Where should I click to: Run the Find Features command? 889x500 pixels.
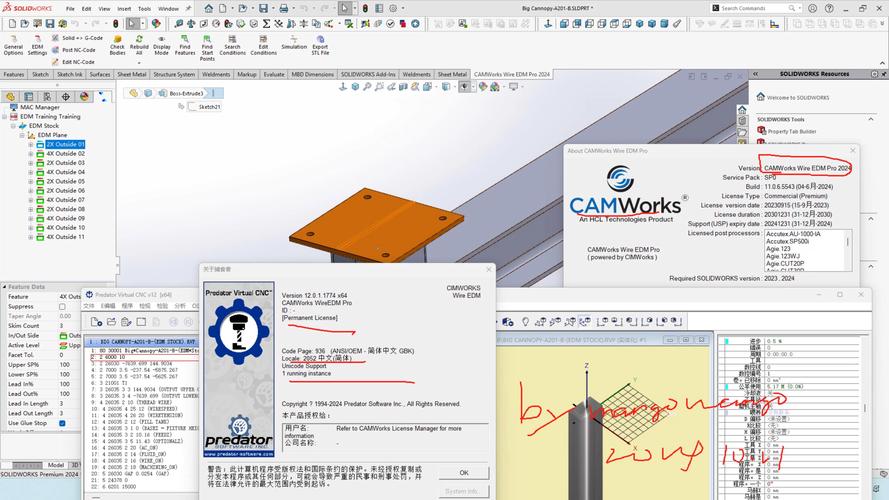point(185,45)
